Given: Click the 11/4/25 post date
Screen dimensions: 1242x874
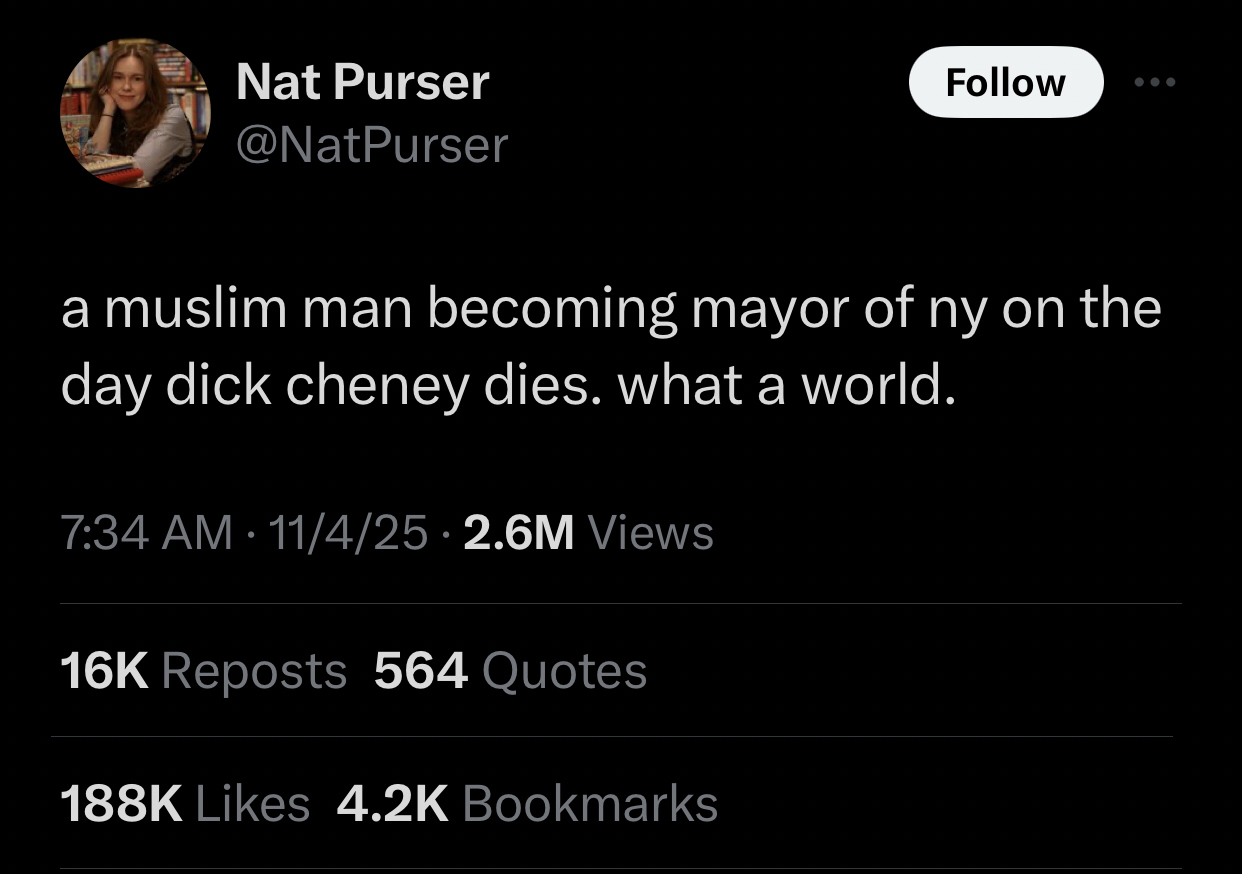Looking at the screenshot, I should click(349, 532).
